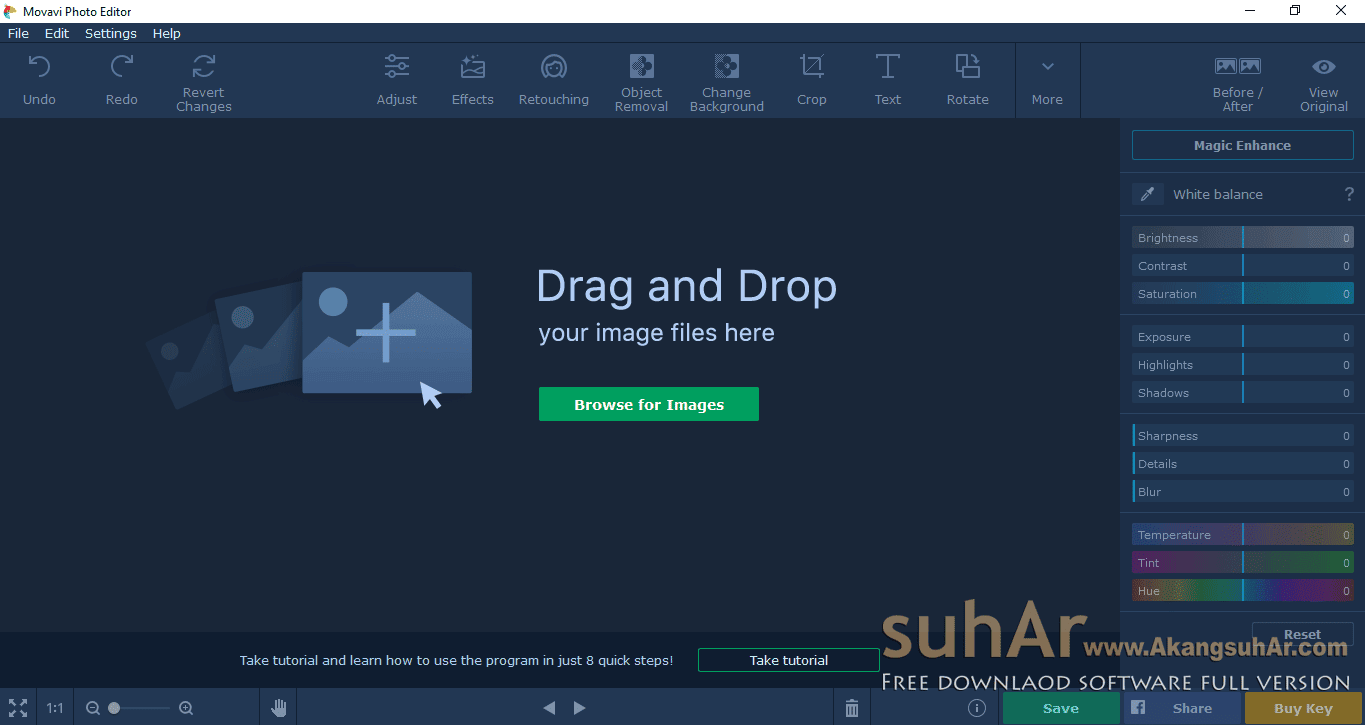Click the zoom out magnifier
The image size is (1365, 725).
[93, 708]
